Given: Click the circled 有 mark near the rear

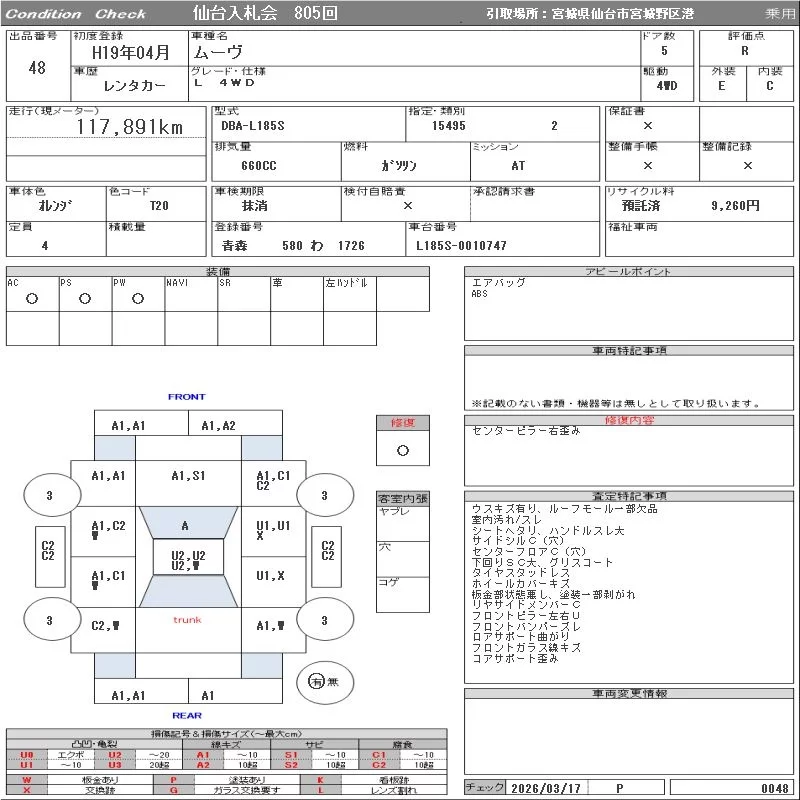Looking at the screenshot, I should [317, 682].
